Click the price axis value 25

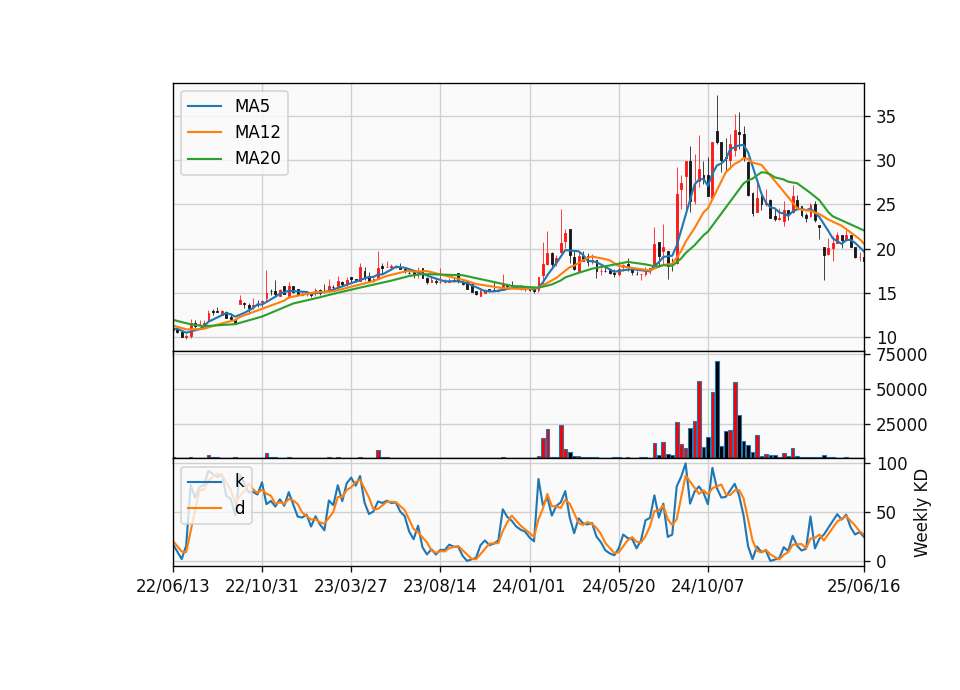pyautogui.click(x=885, y=205)
